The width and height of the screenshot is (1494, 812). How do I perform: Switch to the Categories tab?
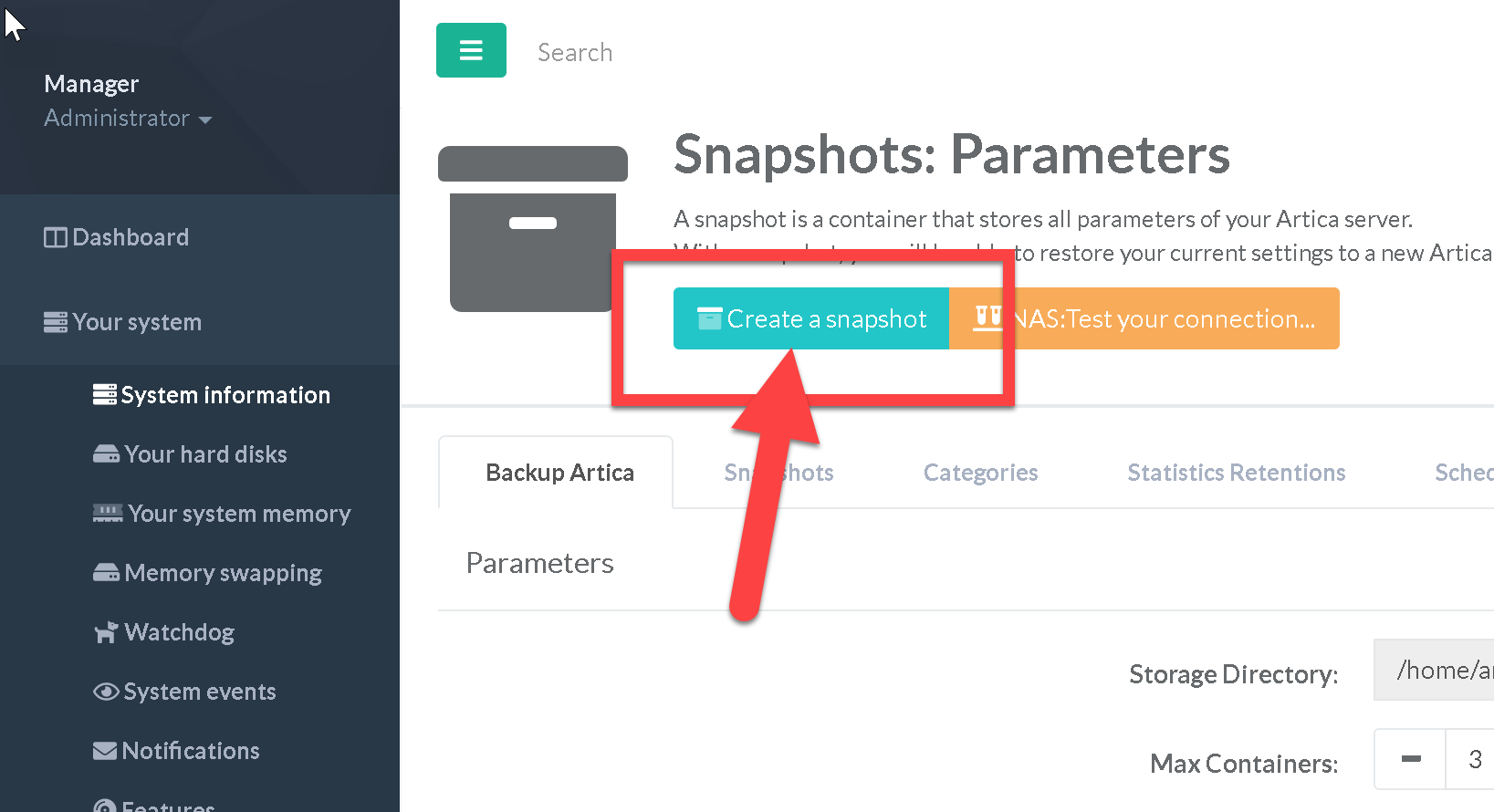(980, 473)
